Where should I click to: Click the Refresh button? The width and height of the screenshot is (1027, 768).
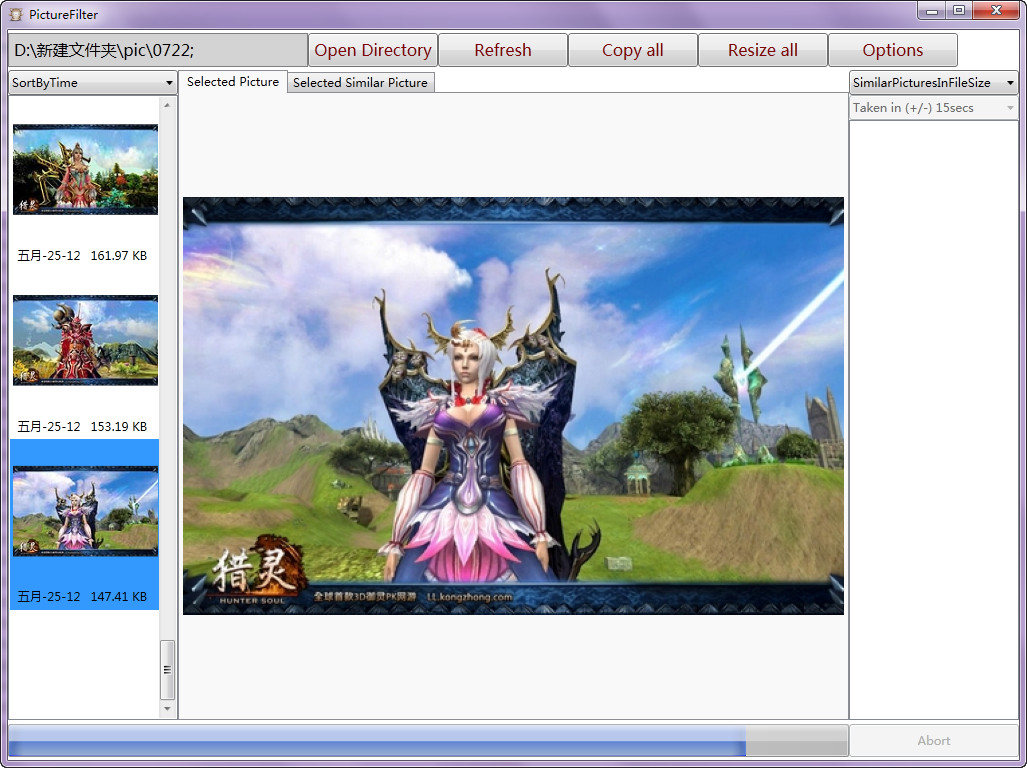click(502, 50)
